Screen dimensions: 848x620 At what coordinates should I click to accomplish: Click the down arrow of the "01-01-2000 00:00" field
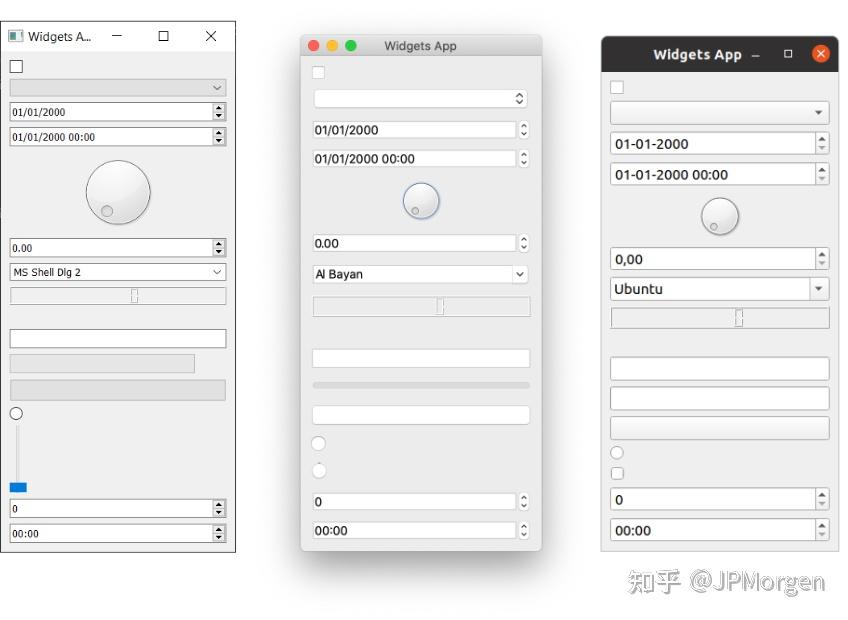823,178
